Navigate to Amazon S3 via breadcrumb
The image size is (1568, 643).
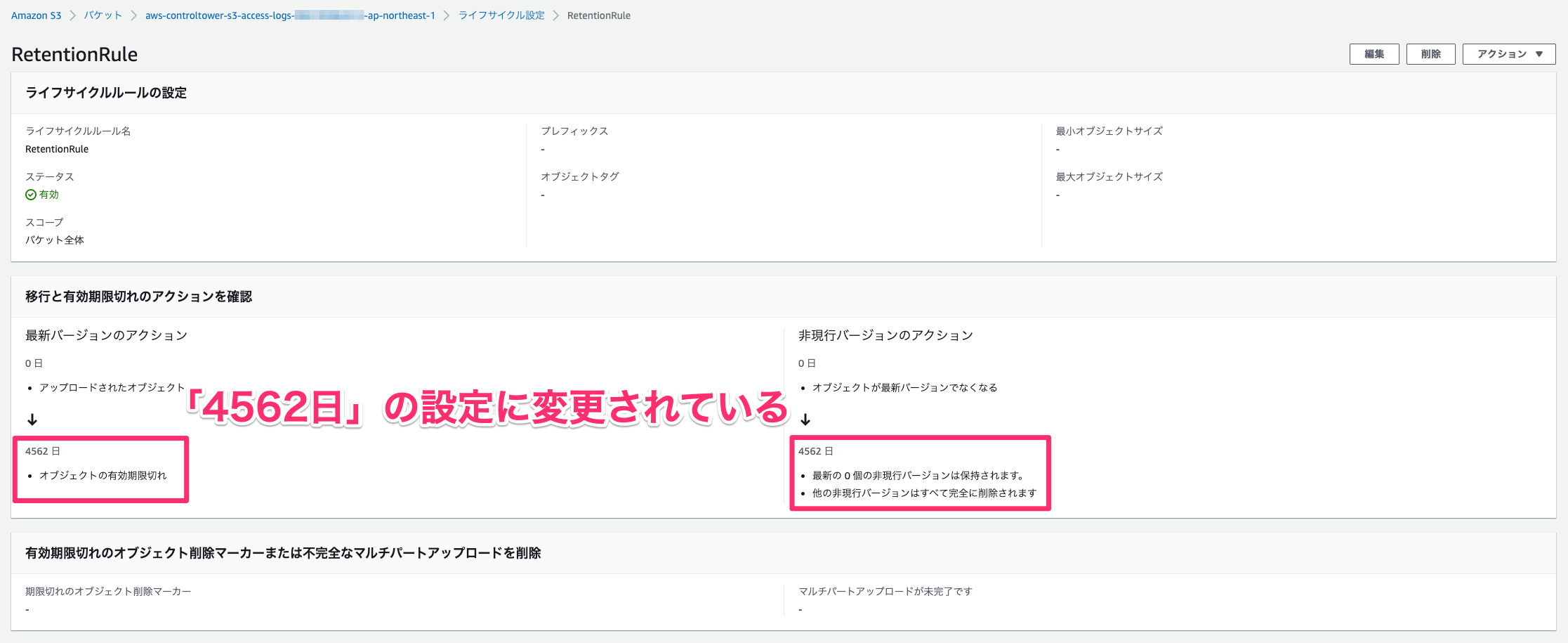click(x=36, y=15)
